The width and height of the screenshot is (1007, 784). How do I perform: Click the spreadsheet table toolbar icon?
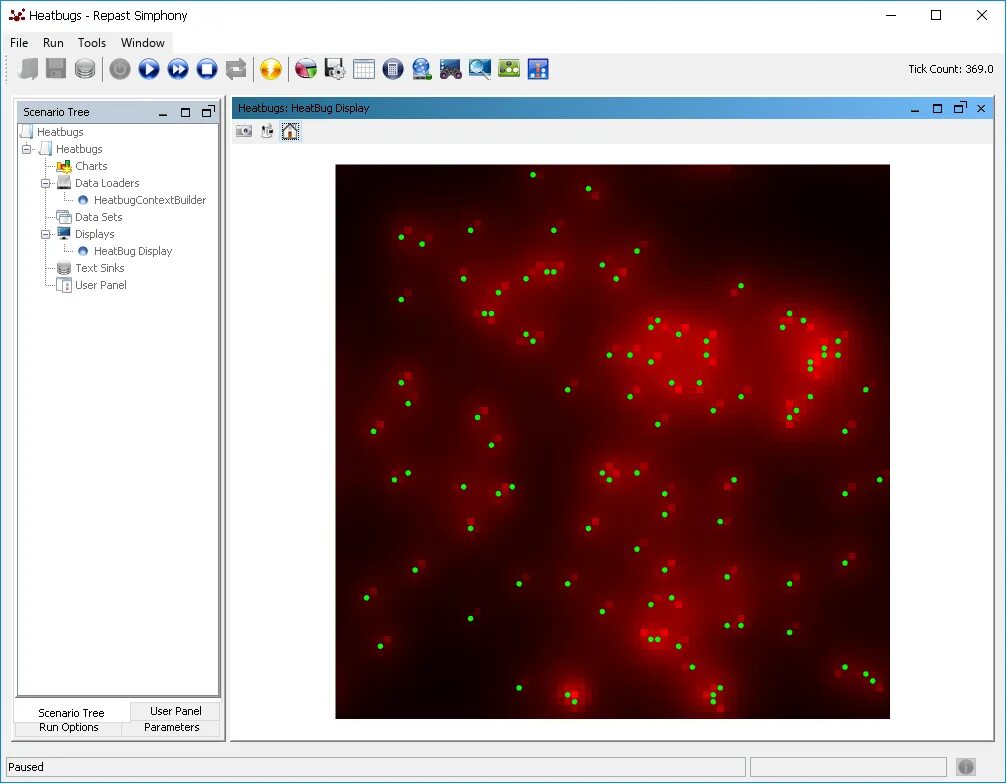[x=363, y=69]
